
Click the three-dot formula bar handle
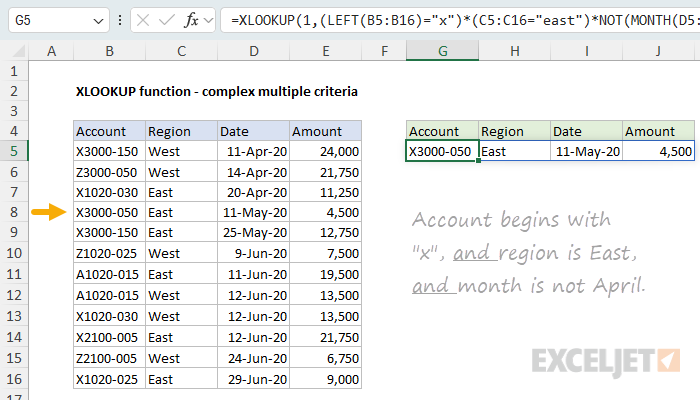(x=120, y=20)
